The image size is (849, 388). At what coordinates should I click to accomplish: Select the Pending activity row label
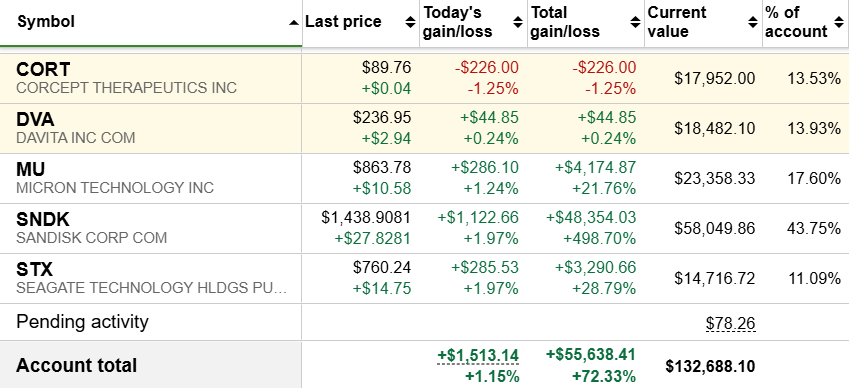82,322
